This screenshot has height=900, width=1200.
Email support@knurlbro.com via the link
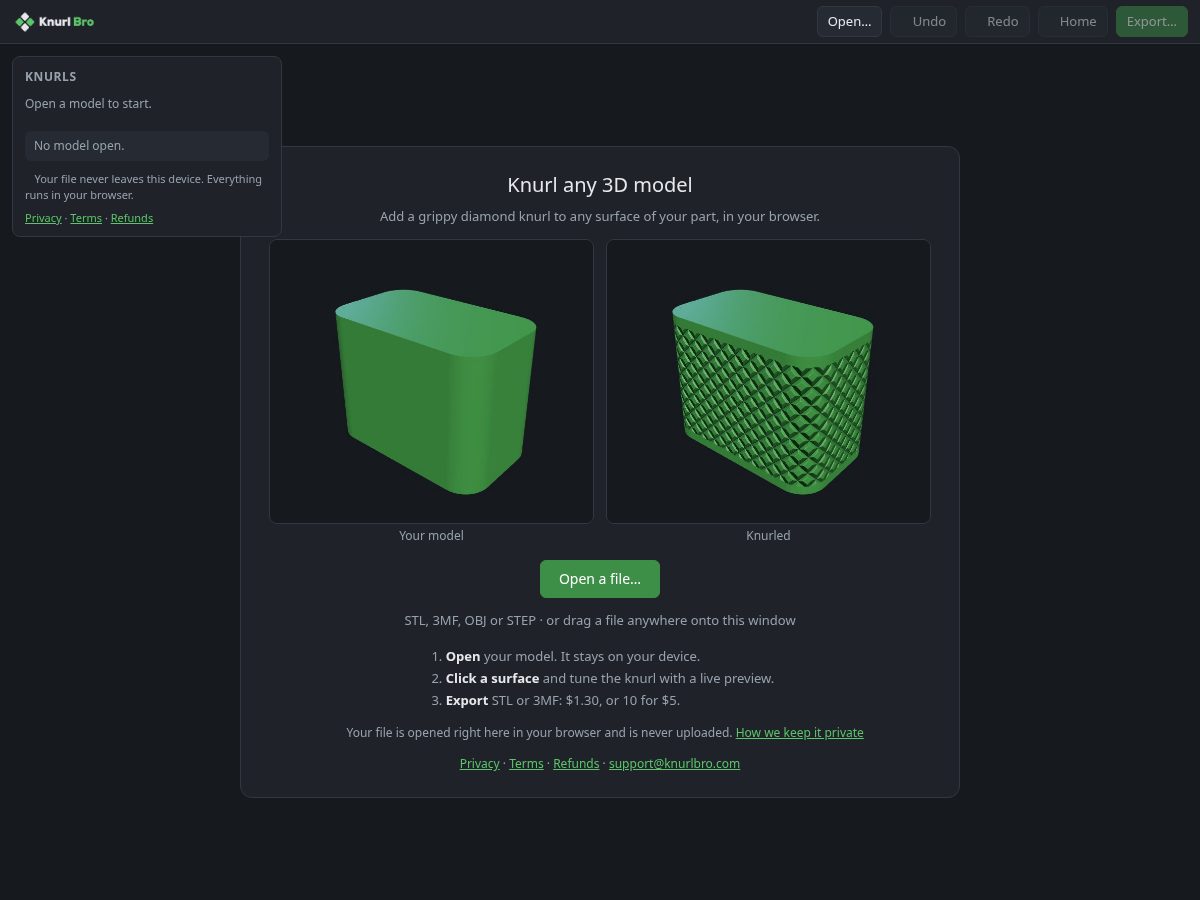[674, 764]
